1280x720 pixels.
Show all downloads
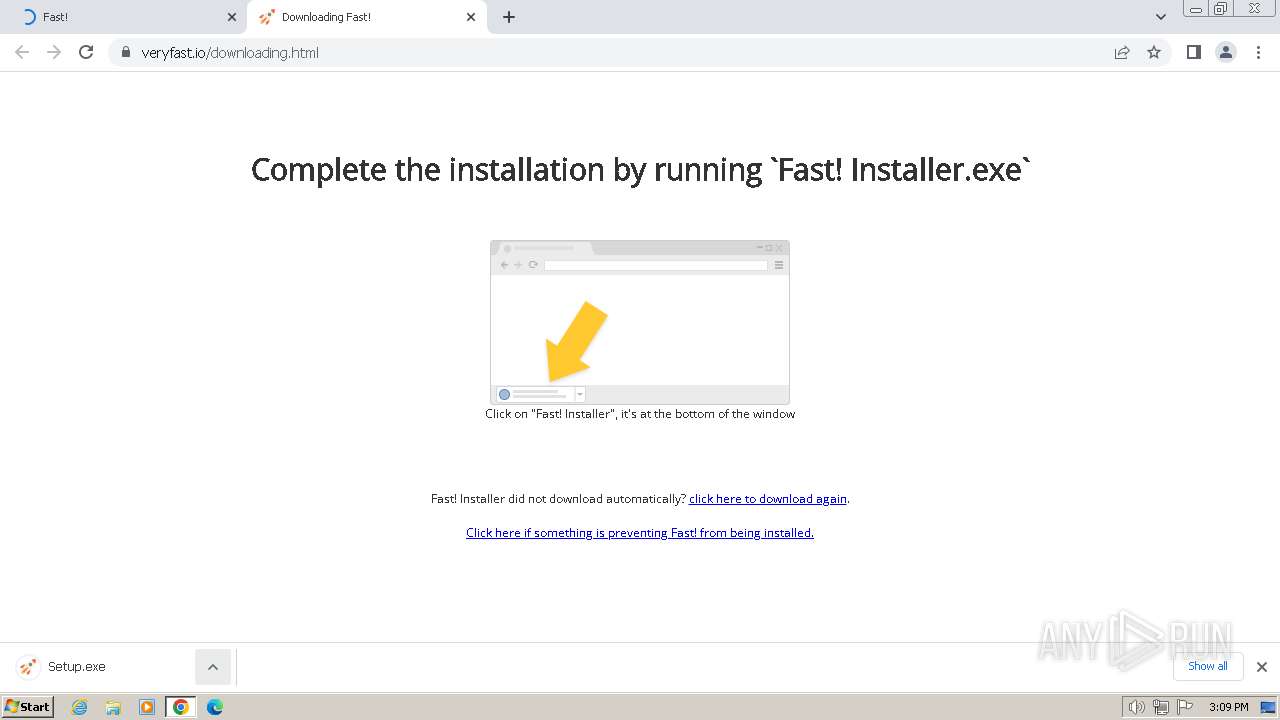tap(1208, 666)
